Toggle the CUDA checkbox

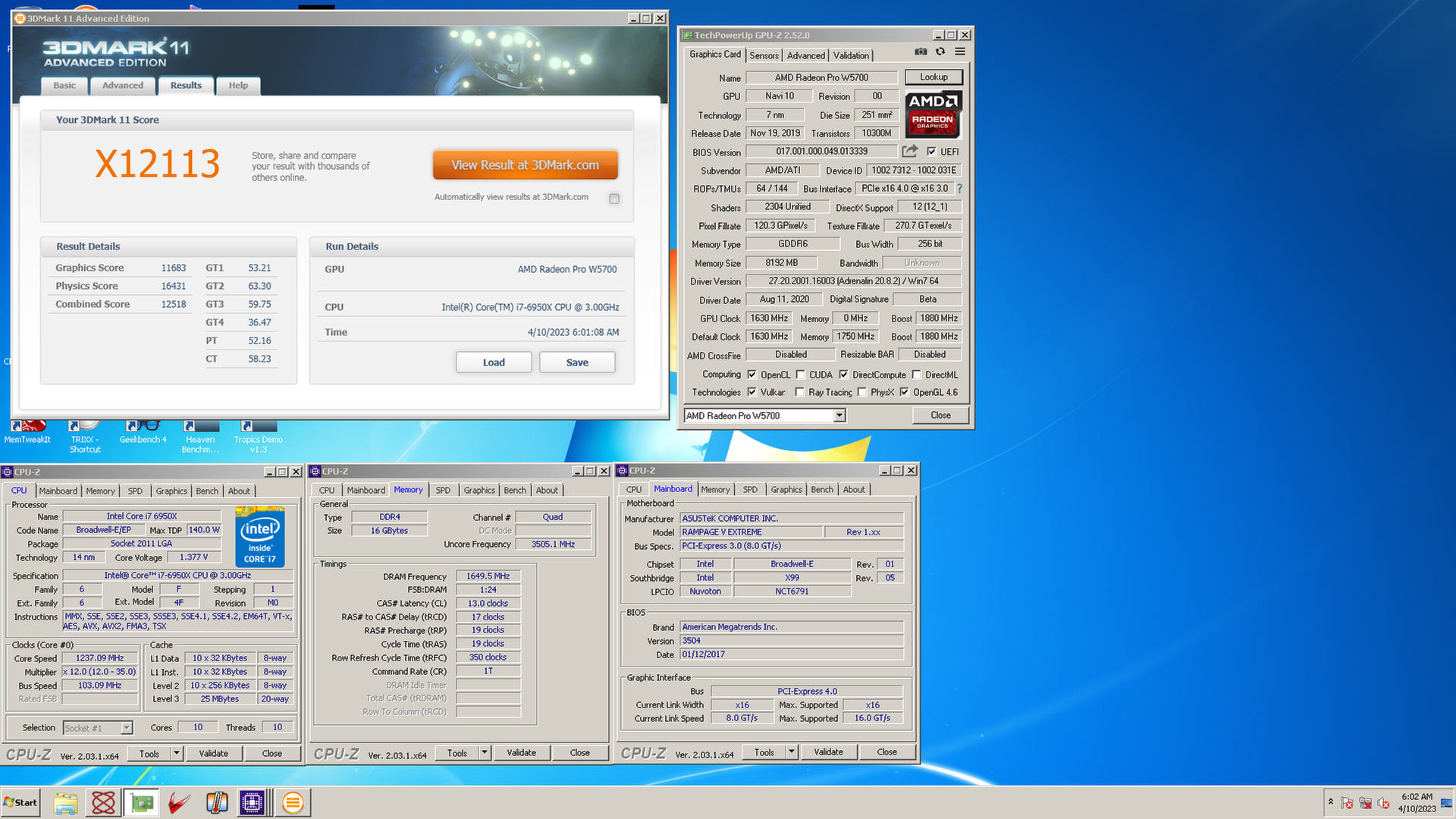800,375
